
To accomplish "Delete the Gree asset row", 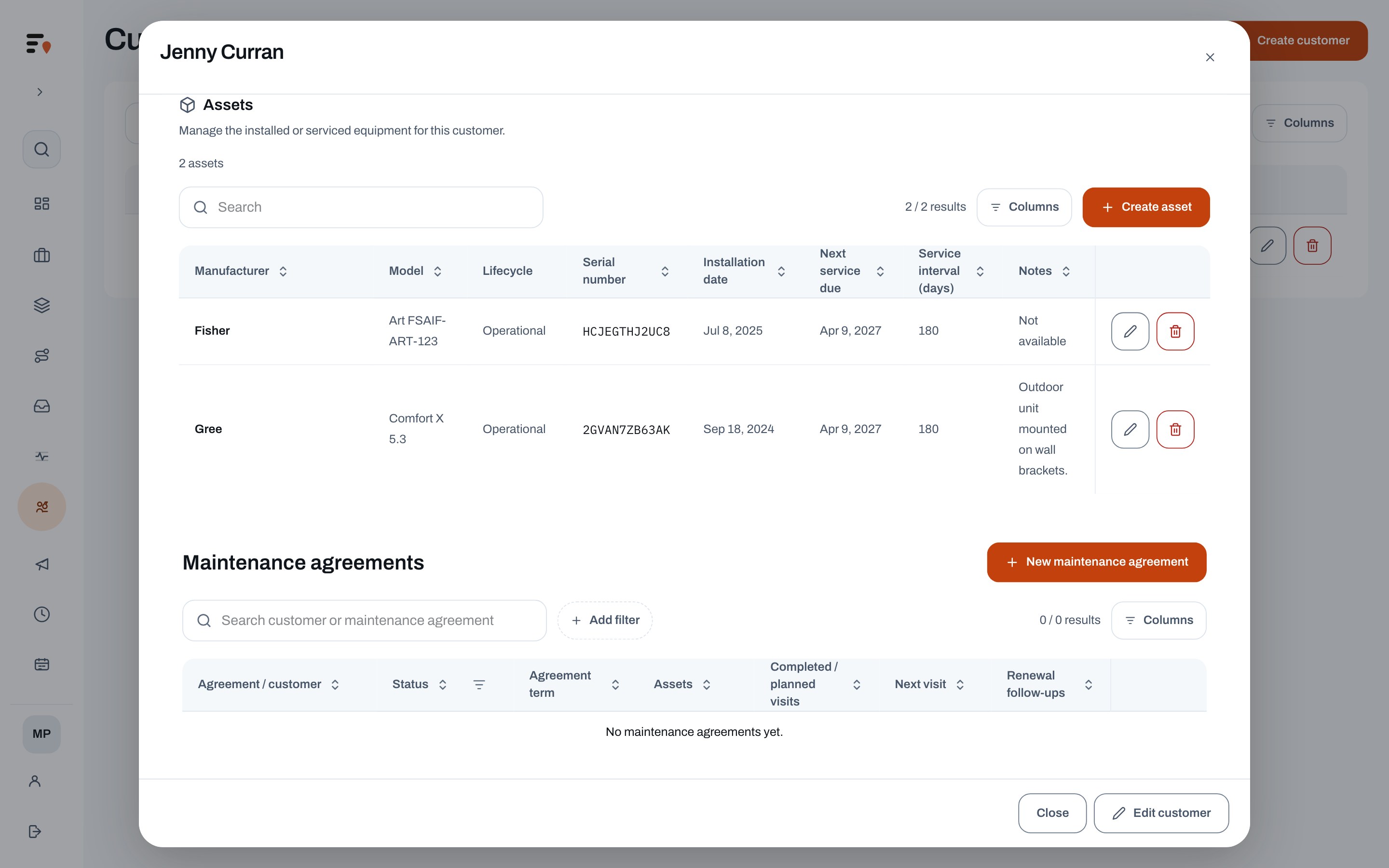I will tap(1175, 429).
